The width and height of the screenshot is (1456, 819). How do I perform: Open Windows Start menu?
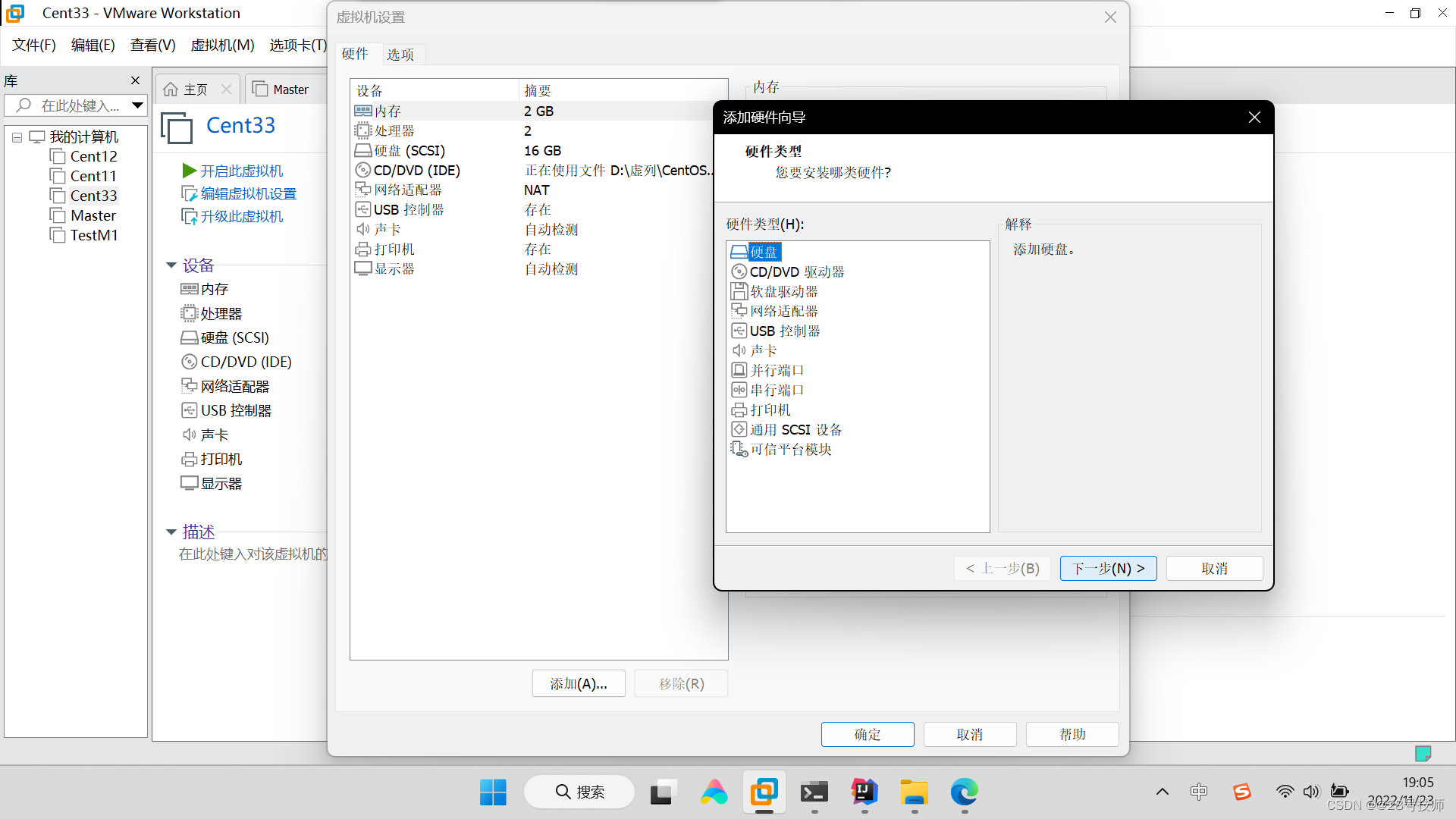(x=493, y=792)
